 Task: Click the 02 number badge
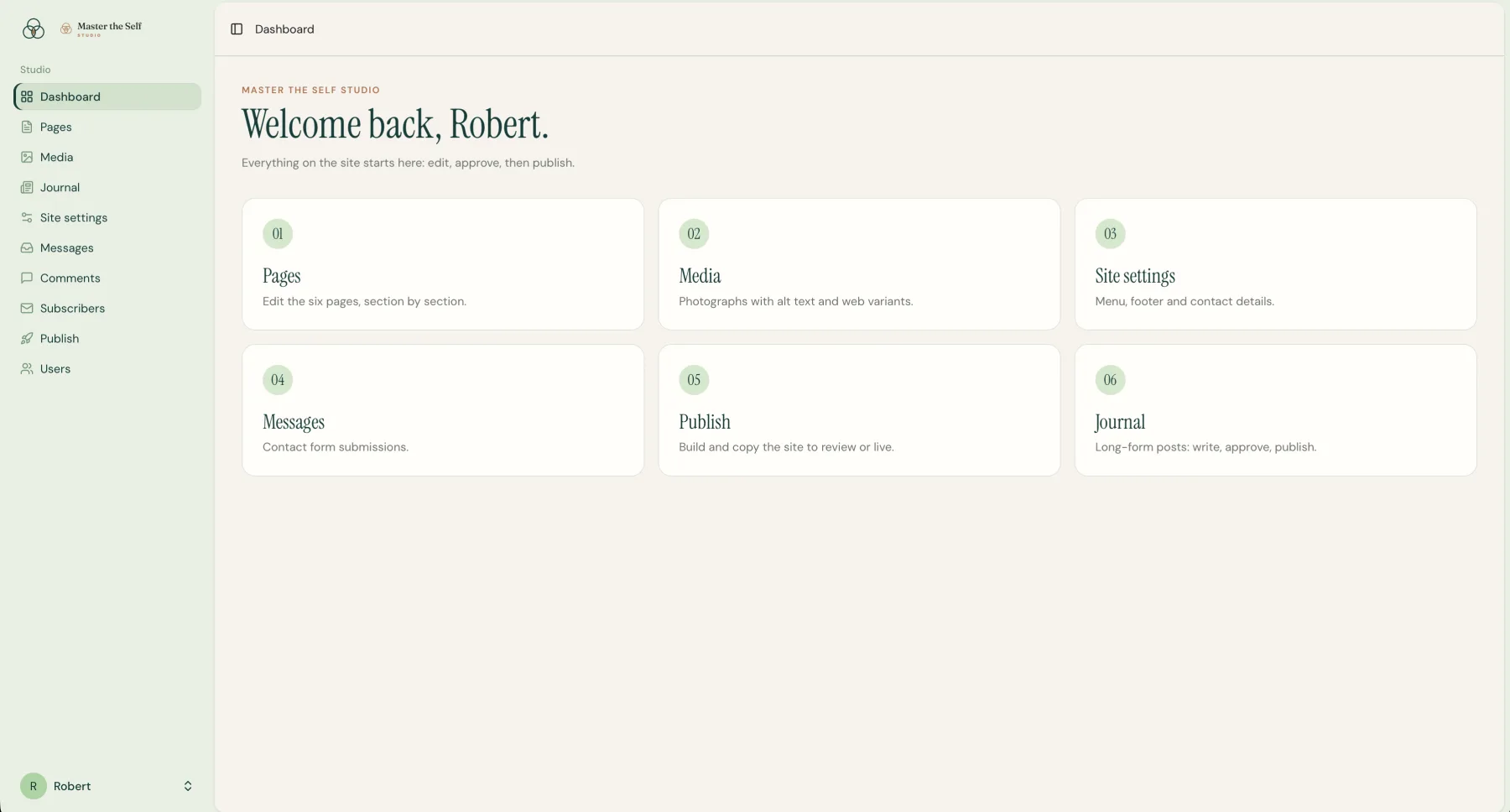point(694,234)
